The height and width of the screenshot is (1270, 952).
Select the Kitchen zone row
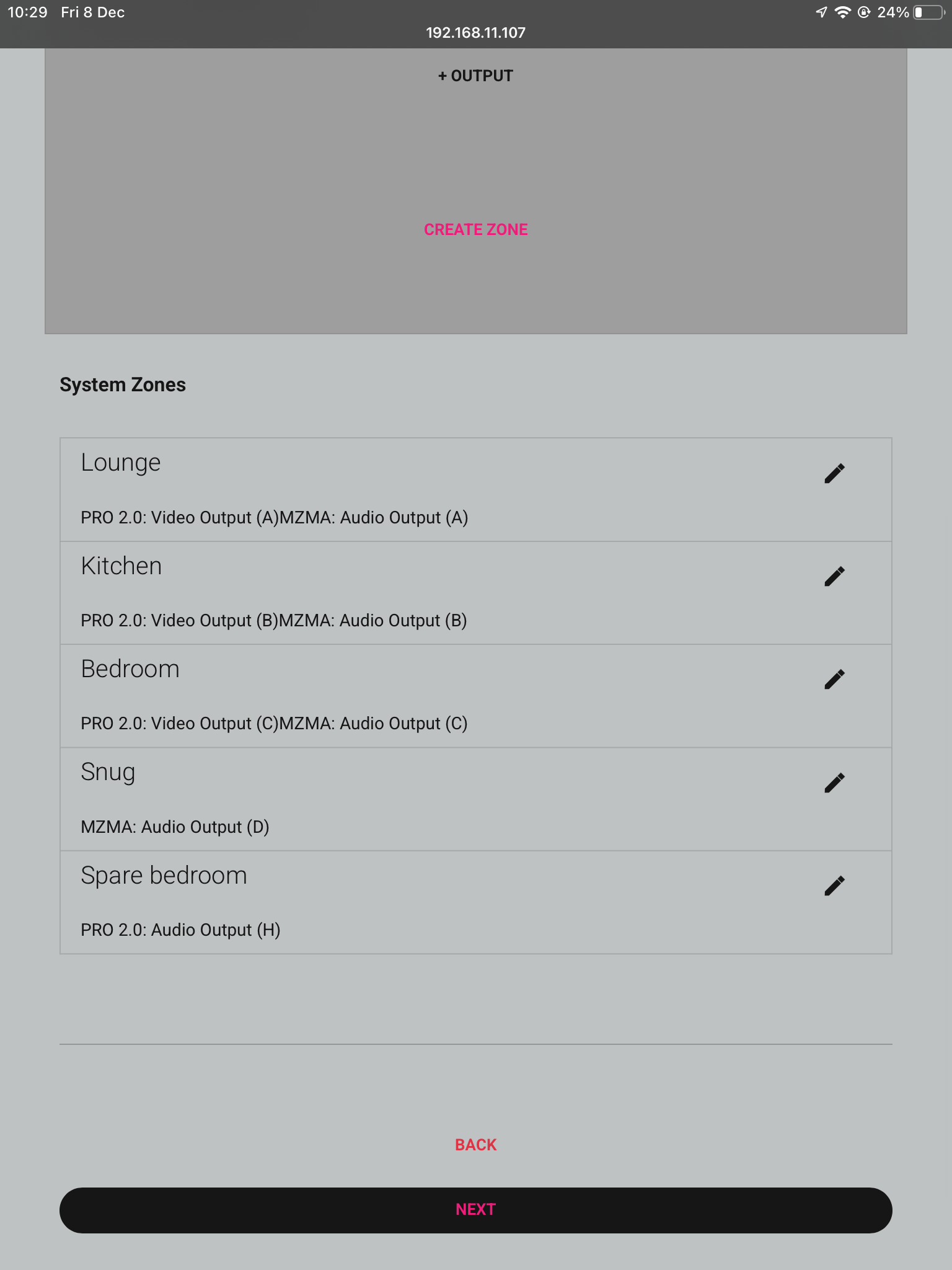475,593
